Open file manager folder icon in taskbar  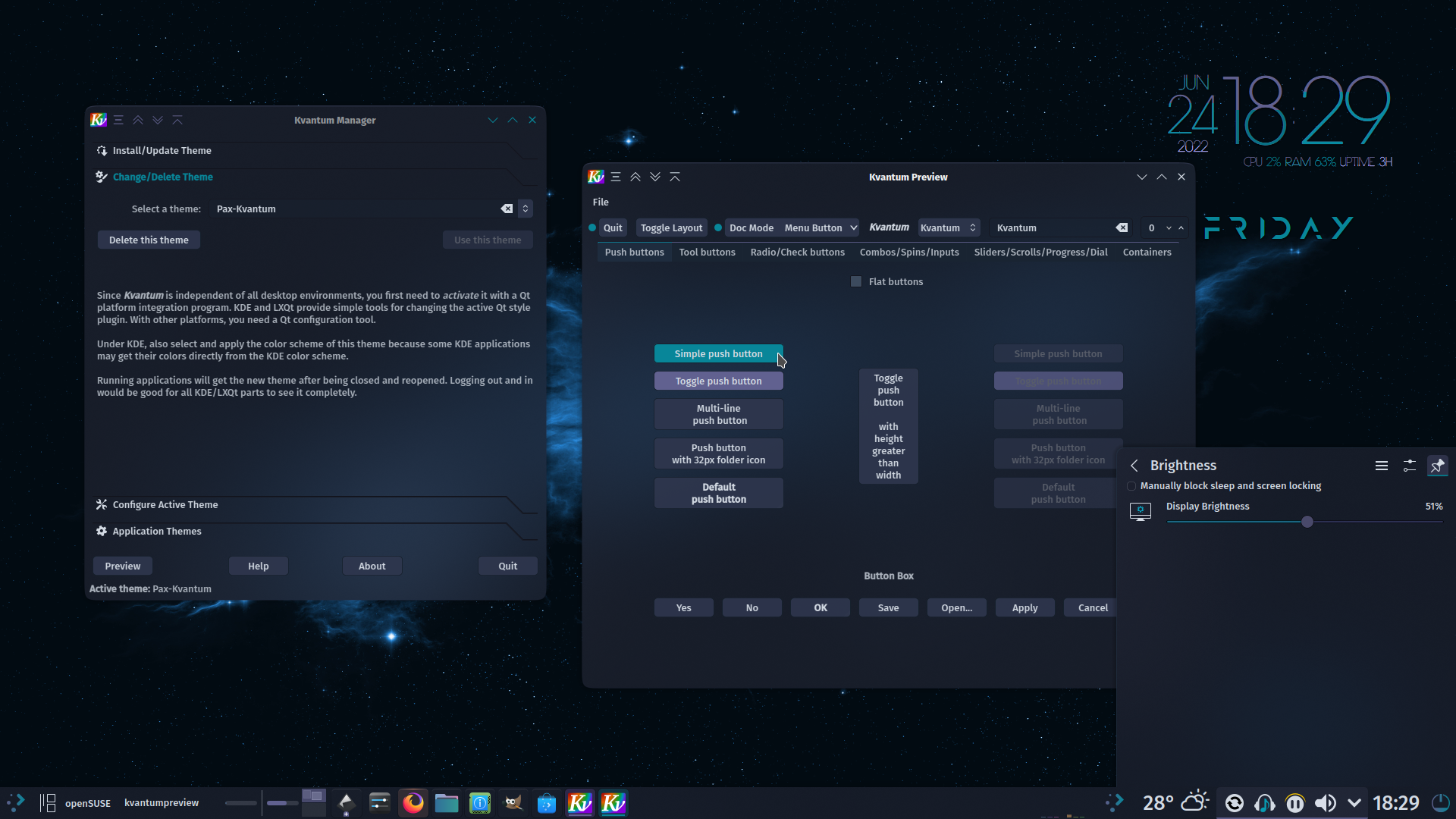coord(447,802)
